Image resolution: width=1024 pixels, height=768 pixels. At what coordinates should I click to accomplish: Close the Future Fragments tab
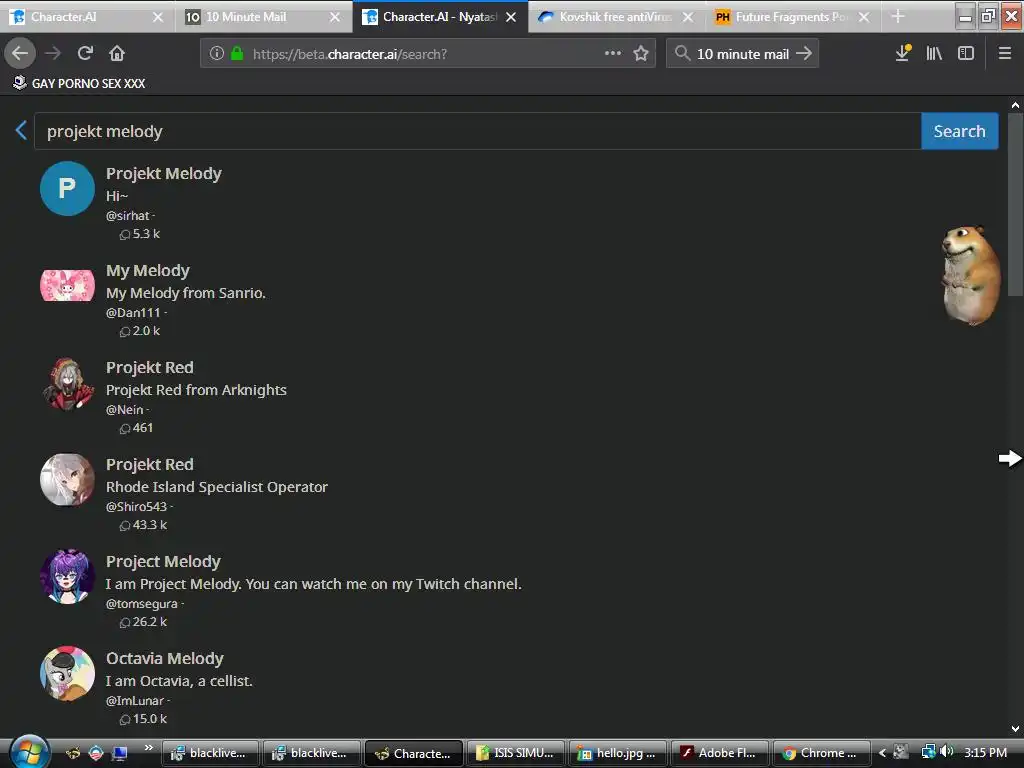864,17
